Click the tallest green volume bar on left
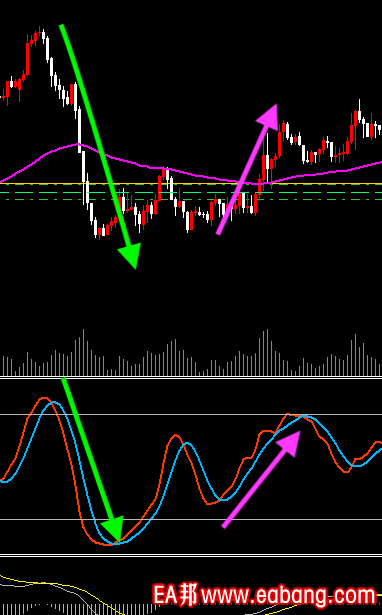The image size is (382, 615). click(x=83, y=352)
